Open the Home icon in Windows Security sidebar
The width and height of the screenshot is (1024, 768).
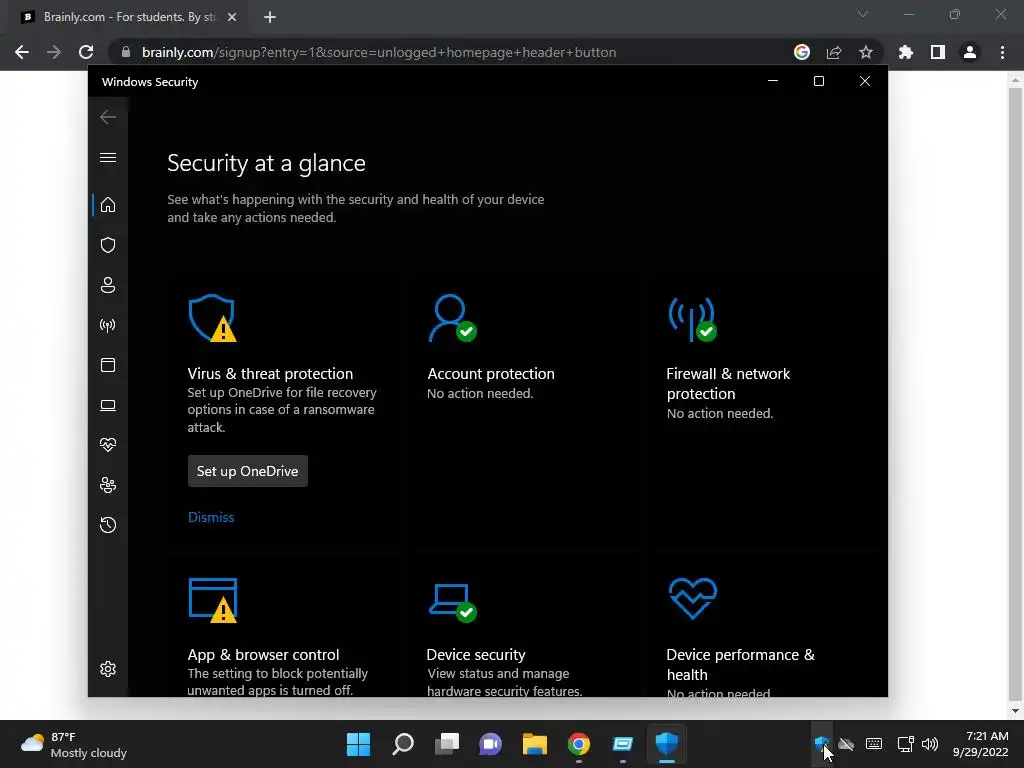(x=108, y=205)
